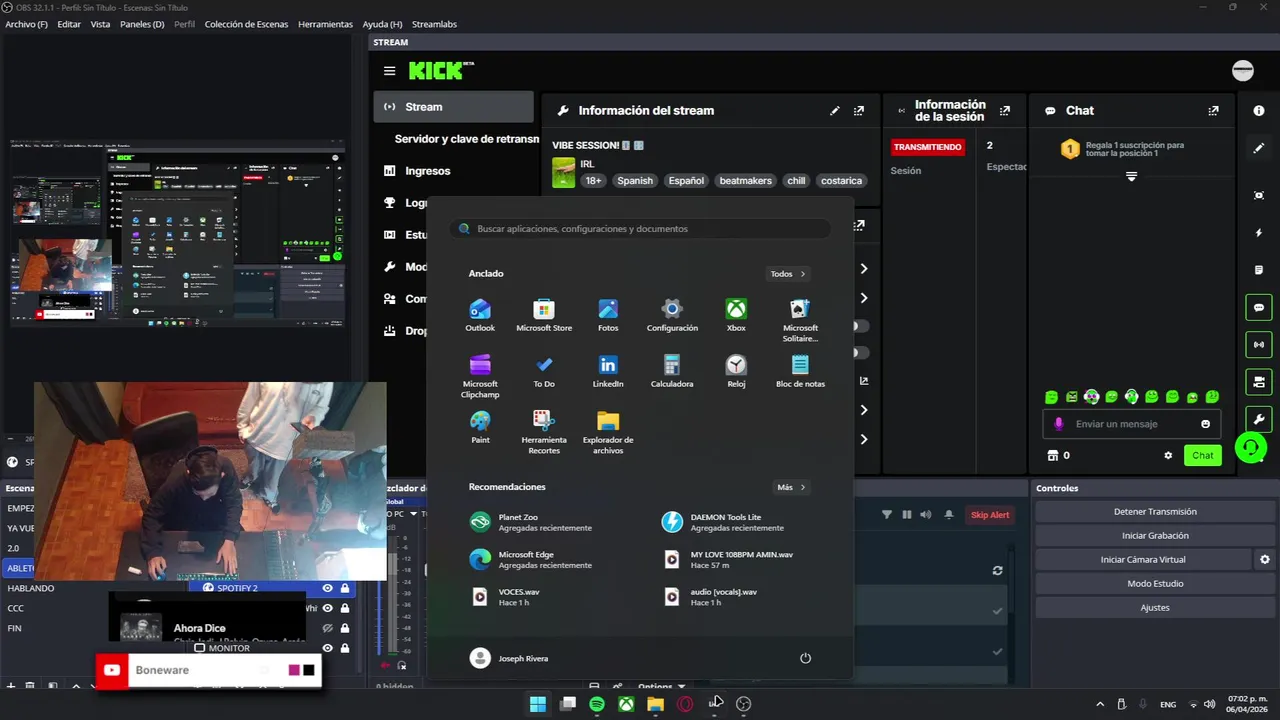Click the green headset support icon
The image size is (1280, 720).
[x=1250, y=448]
